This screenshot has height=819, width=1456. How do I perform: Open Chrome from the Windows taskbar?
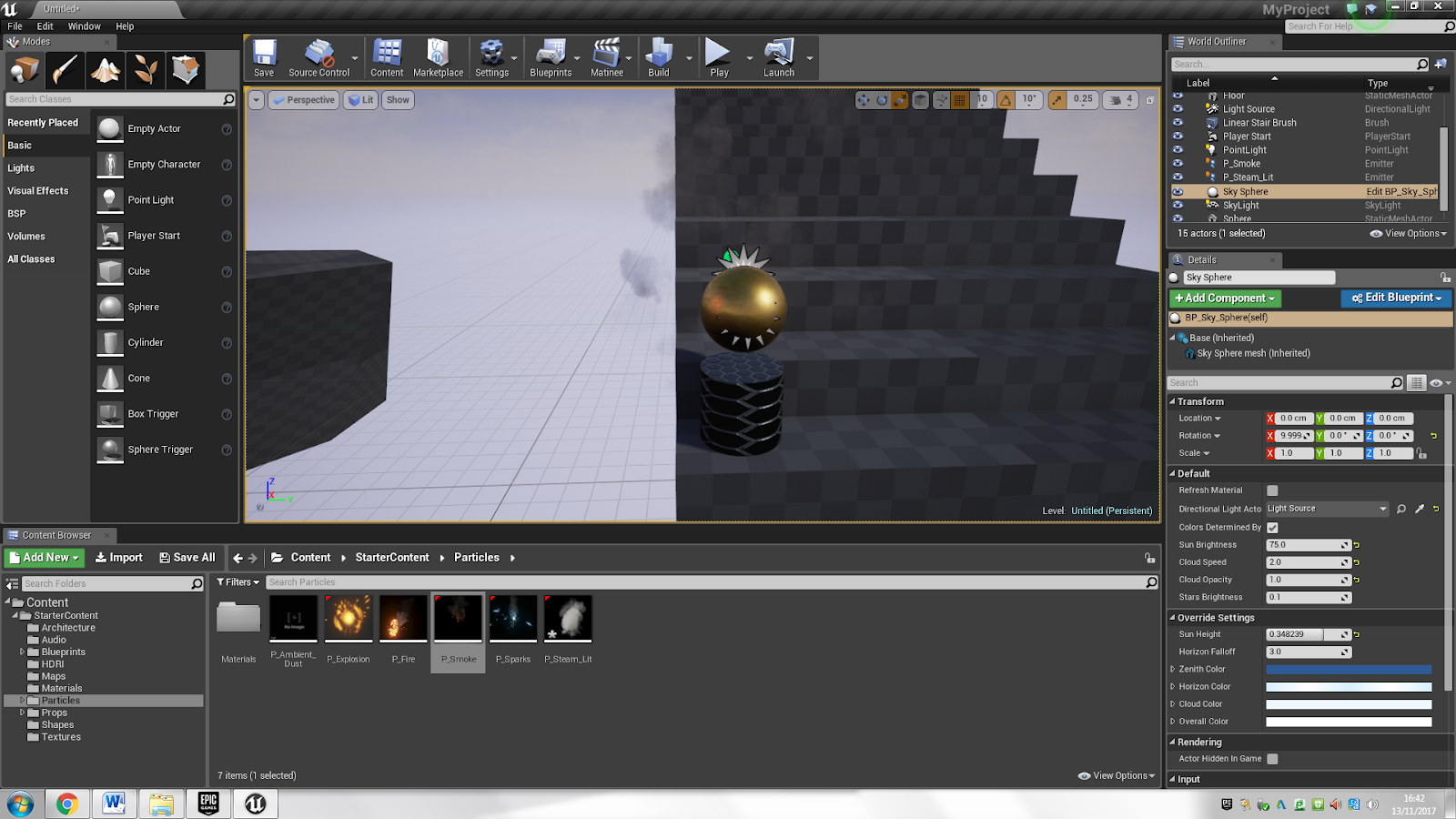[66, 804]
